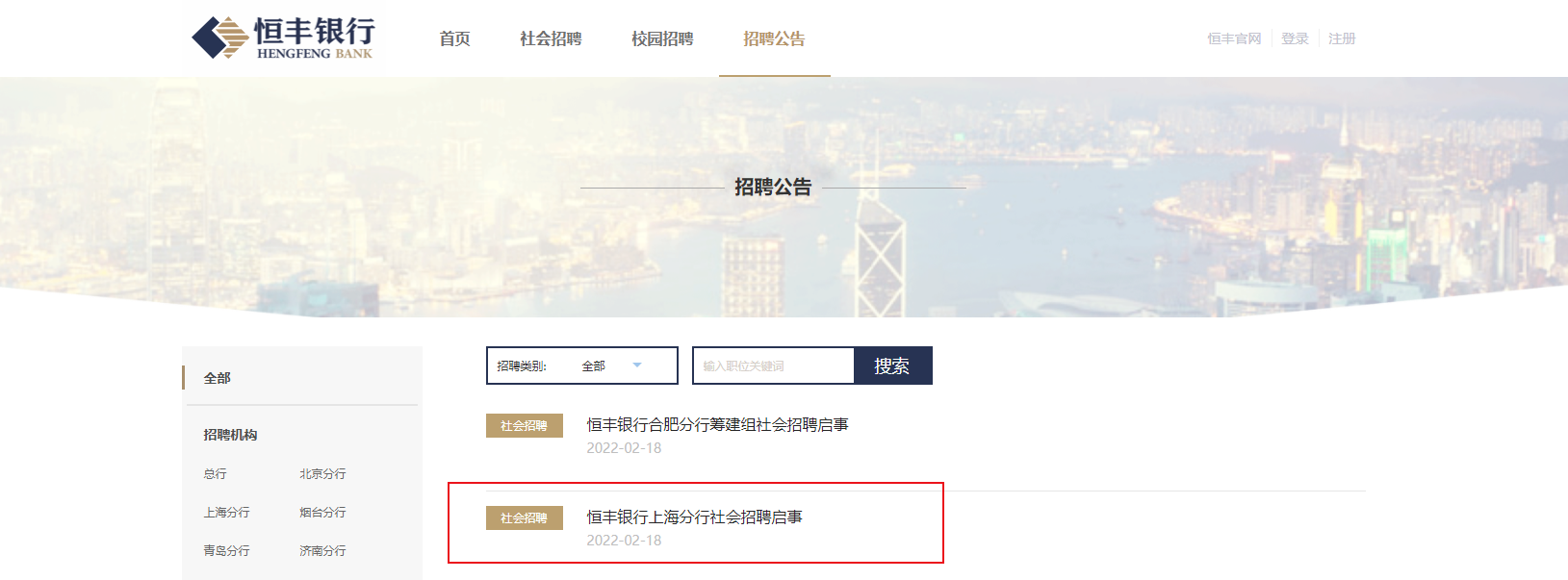Viewport: 1568px width, 580px height.
Task: Click the 招聘机构 sidebar heading
Action: pyautogui.click(x=230, y=435)
